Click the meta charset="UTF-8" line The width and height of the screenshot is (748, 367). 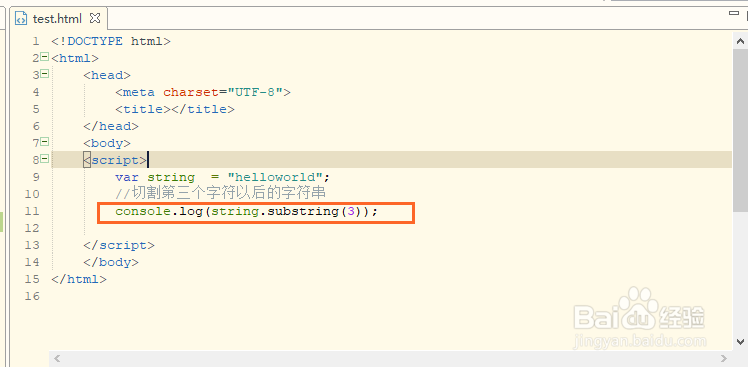tap(203, 92)
